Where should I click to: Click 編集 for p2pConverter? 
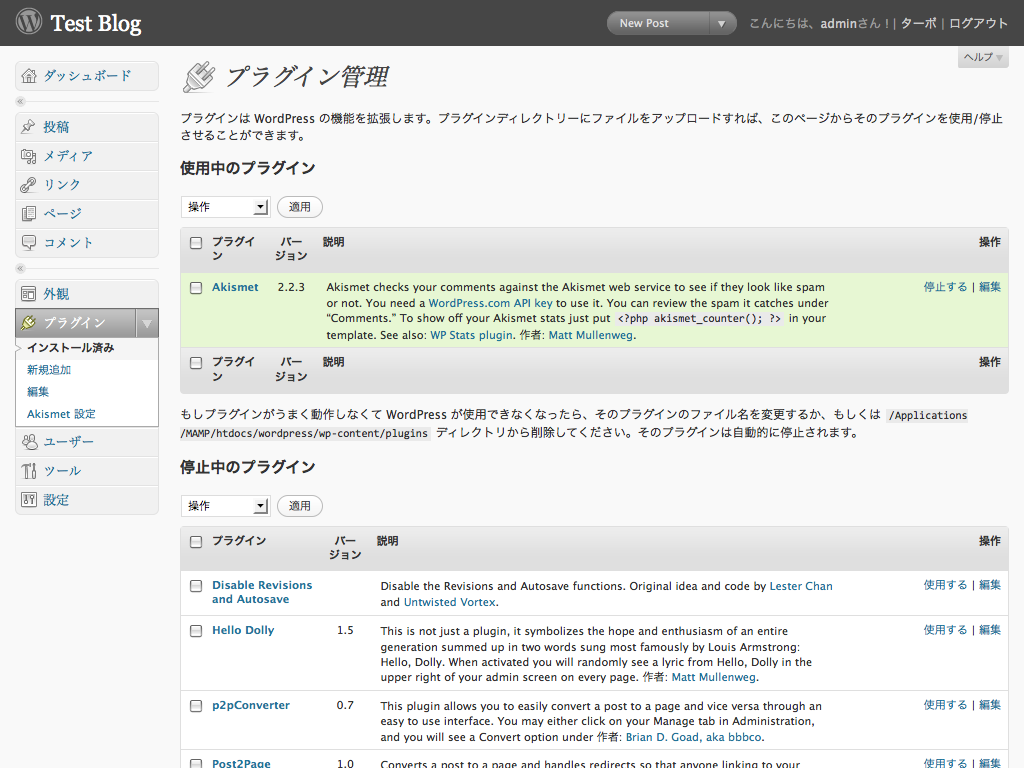[x=989, y=705]
